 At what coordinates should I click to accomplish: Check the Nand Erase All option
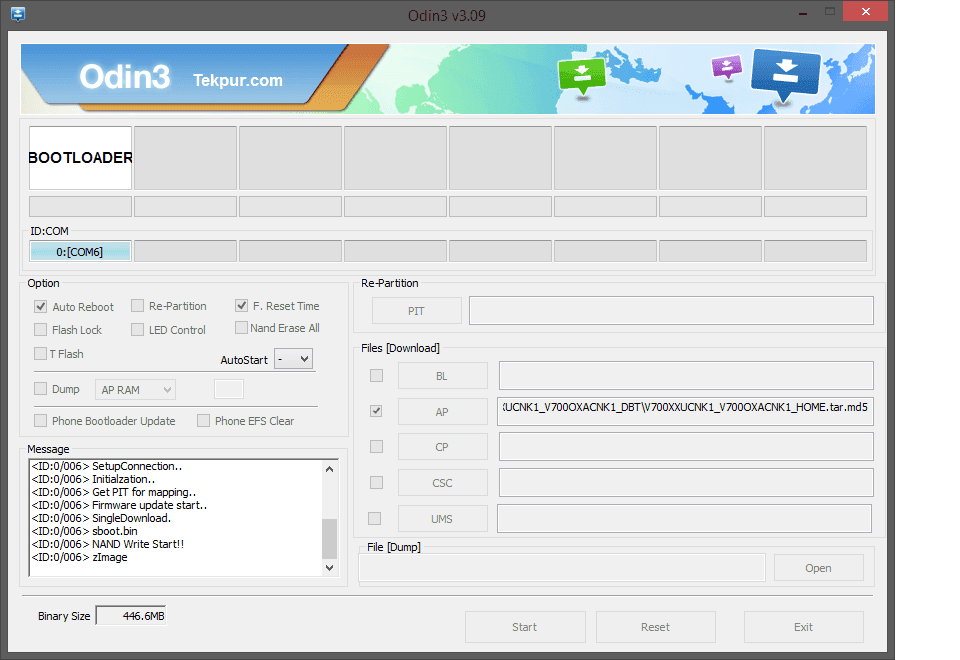(x=242, y=328)
